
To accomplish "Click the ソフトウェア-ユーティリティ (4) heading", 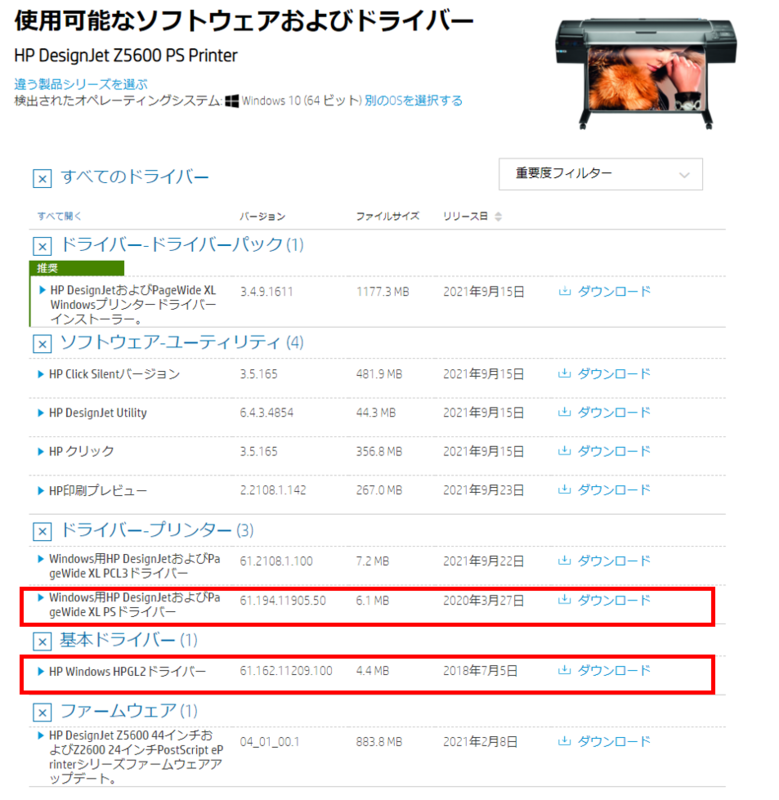I will (x=182, y=342).
